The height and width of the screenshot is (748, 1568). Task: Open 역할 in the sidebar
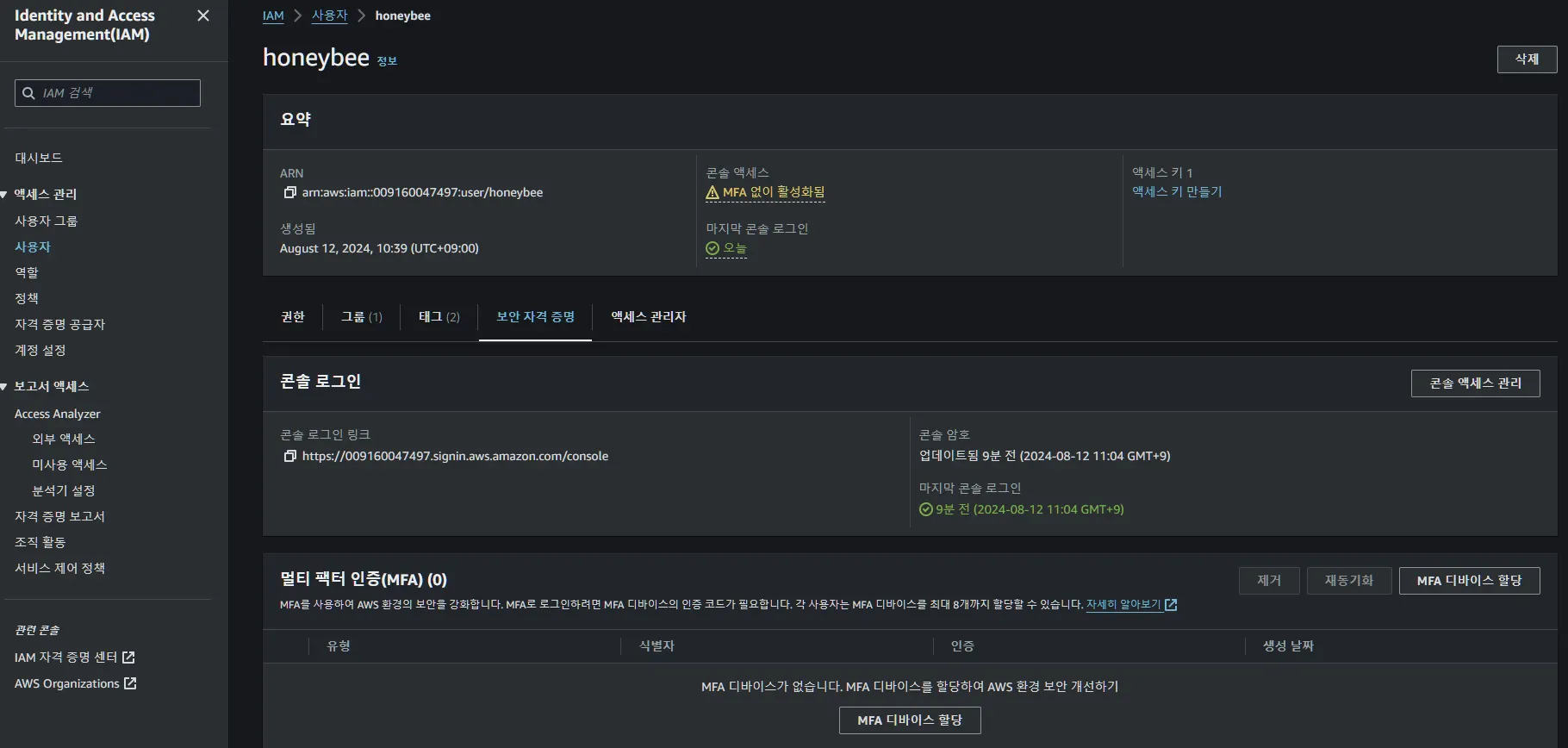coord(27,273)
